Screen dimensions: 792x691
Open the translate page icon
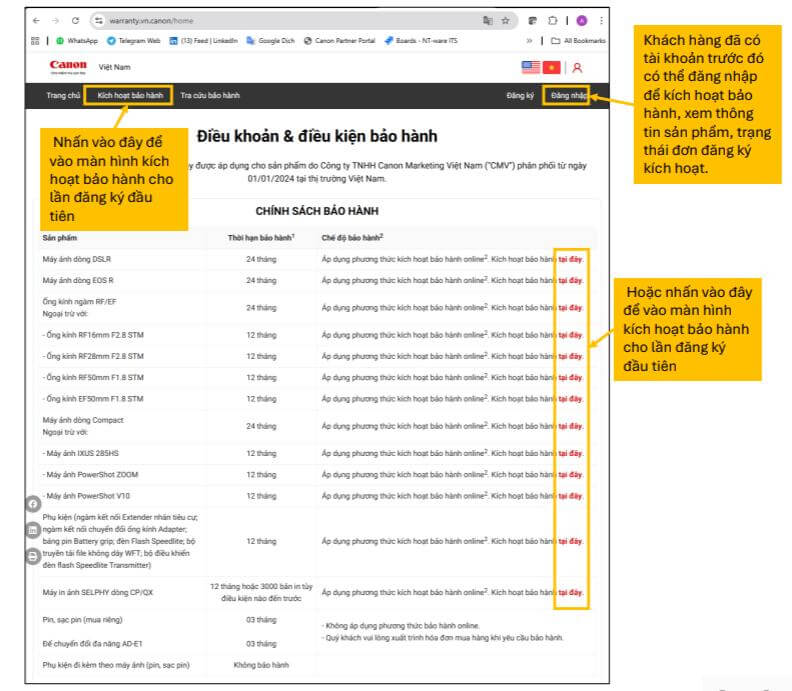click(487, 21)
